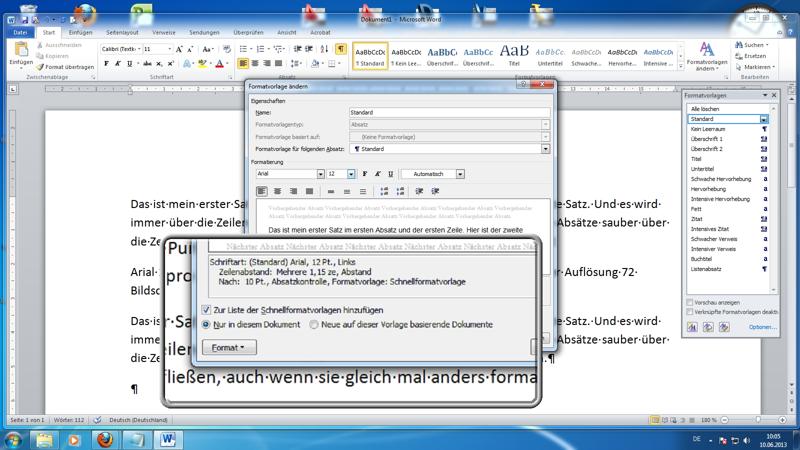Open text highlight color yellow swatch in ribbon

(202, 64)
